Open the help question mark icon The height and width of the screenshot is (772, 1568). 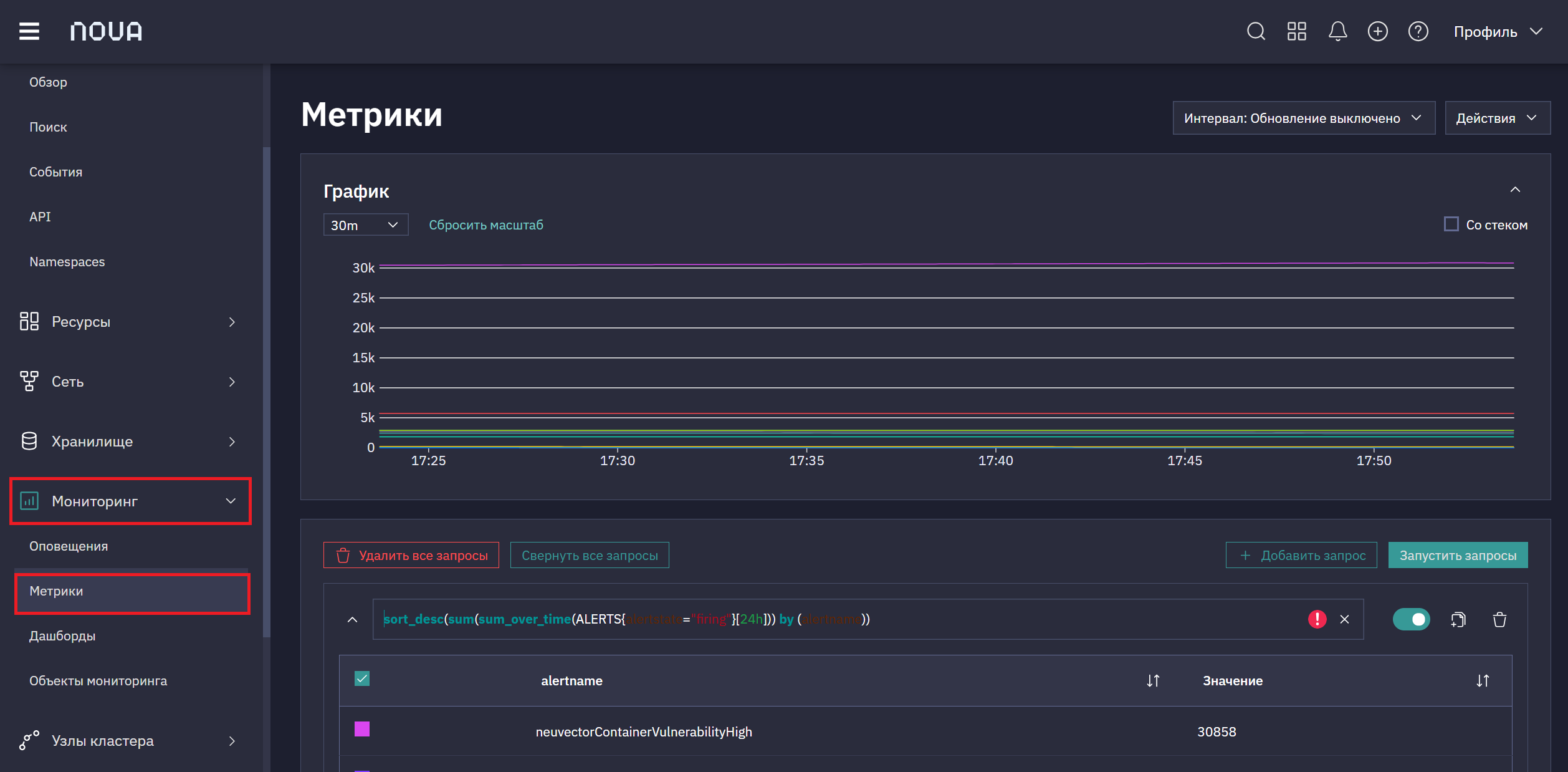(1418, 31)
